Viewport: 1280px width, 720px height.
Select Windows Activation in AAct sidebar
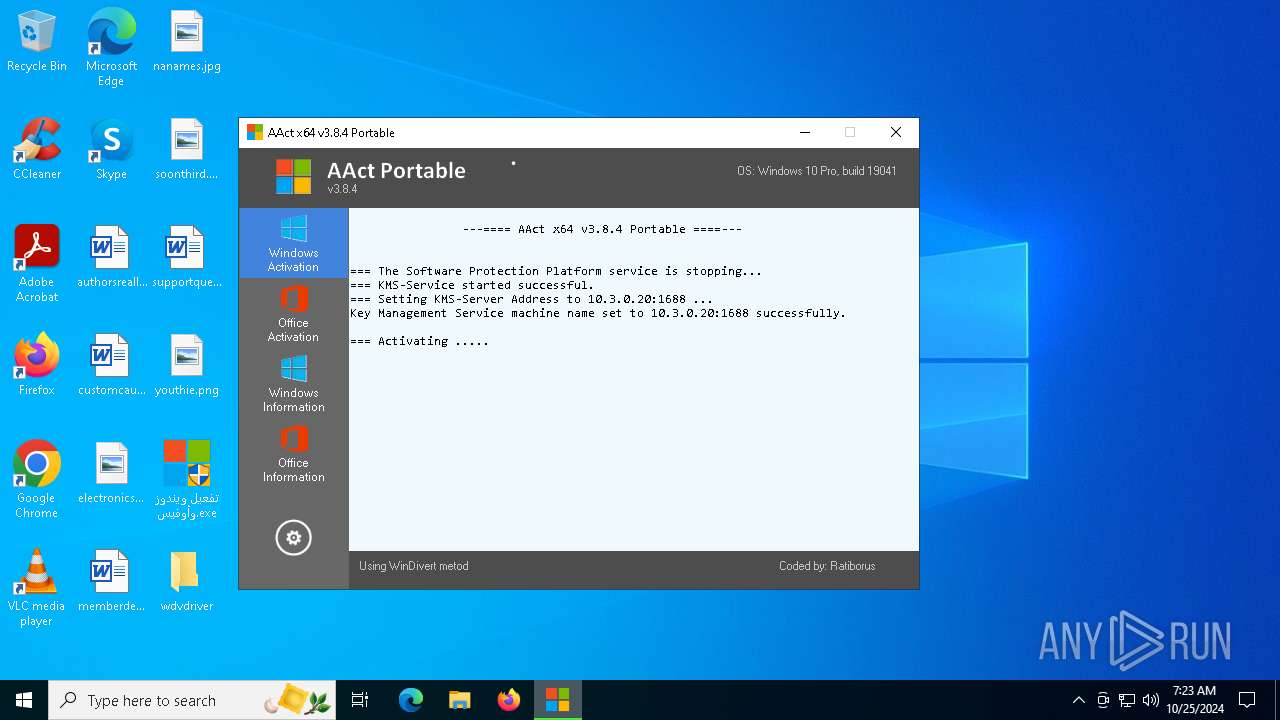(293, 243)
